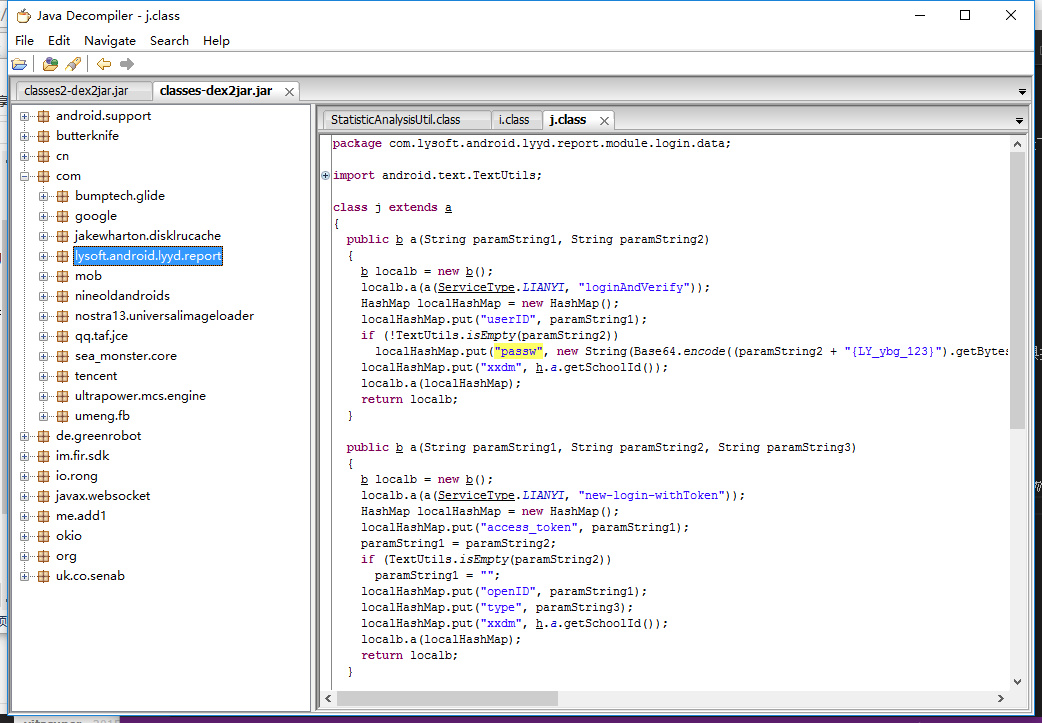
Task: Expand the folded import section in code
Action: (326, 176)
